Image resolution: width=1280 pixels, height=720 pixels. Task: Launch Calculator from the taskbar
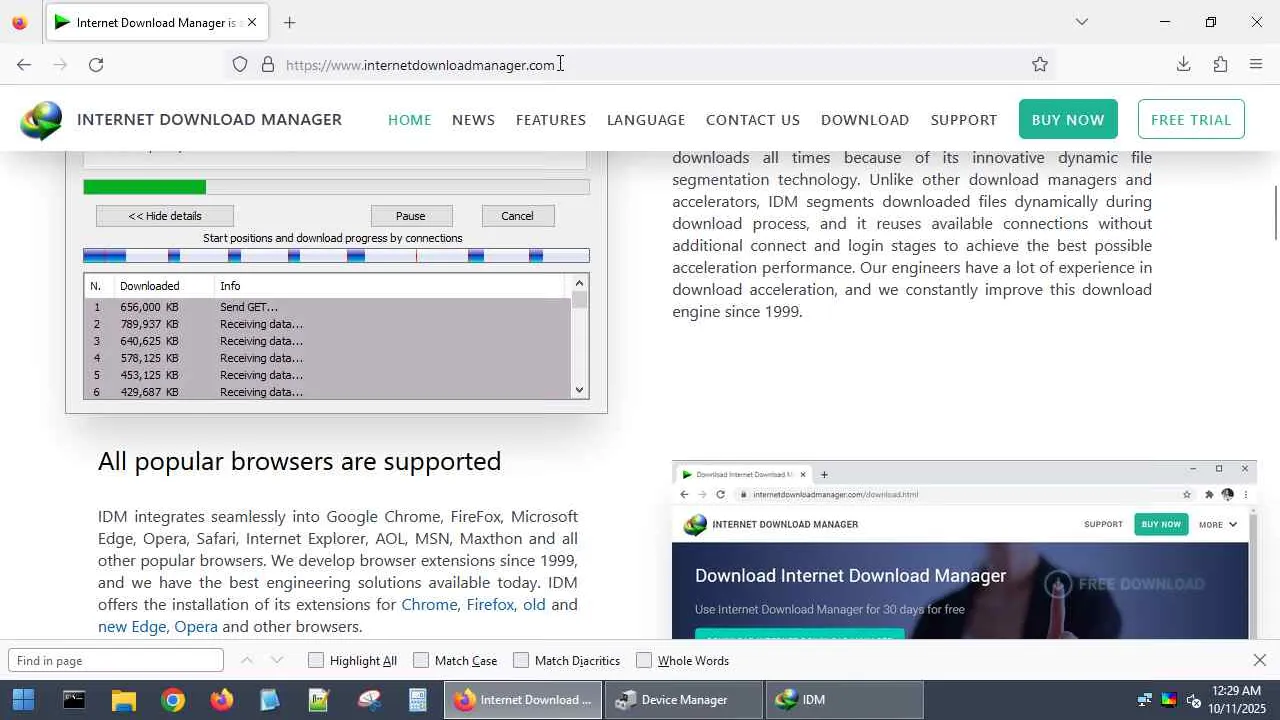[x=418, y=700]
